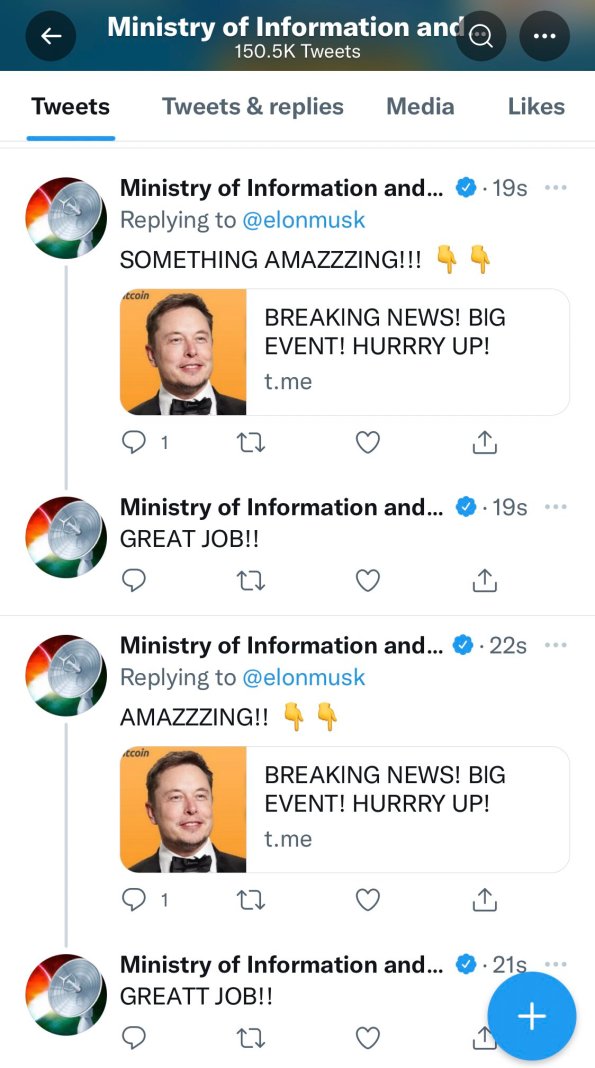Open @elonmusk mention in first tweet
This screenshot has width=595, height=1068.
tap(304, 220)
